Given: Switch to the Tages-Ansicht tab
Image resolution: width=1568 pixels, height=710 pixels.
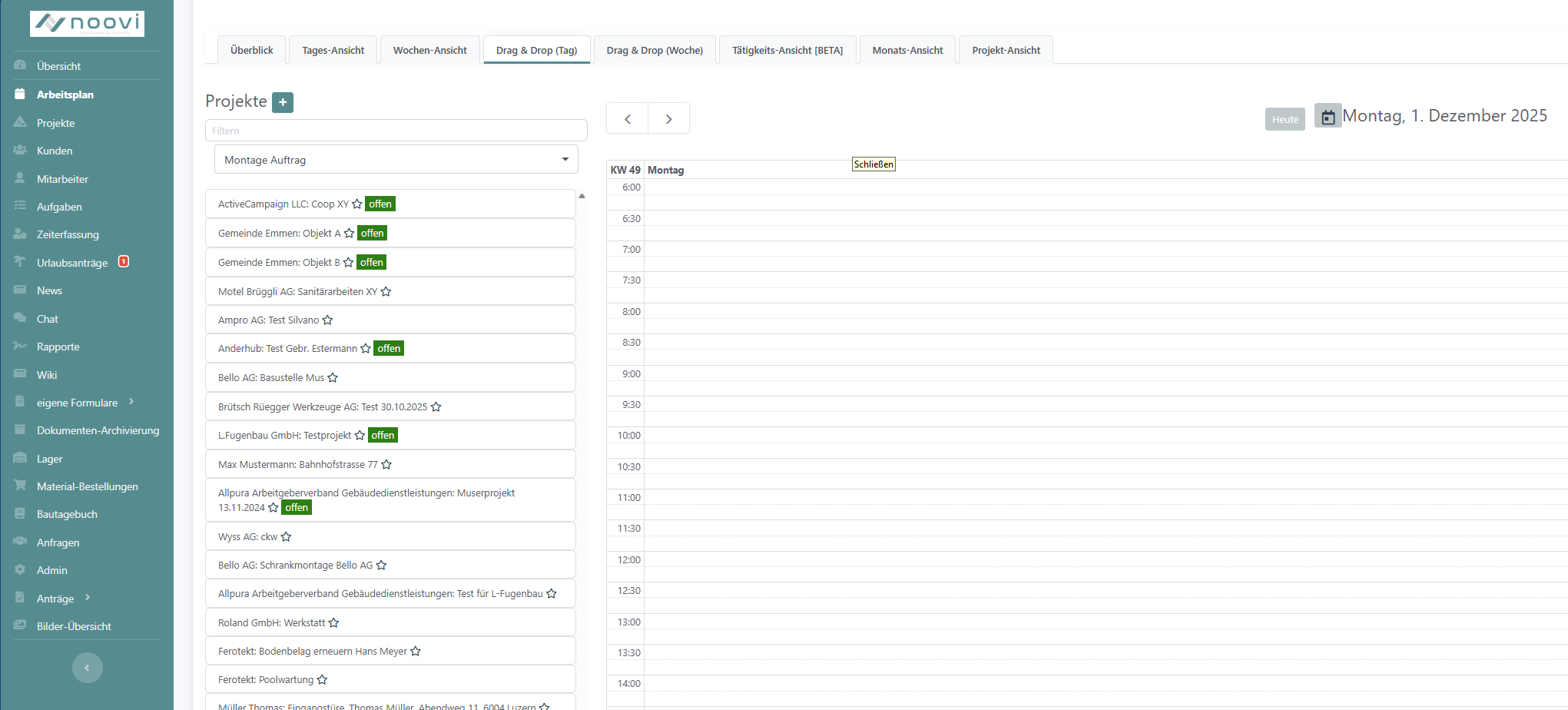Looking at the screenshot, I should (333, 50).
